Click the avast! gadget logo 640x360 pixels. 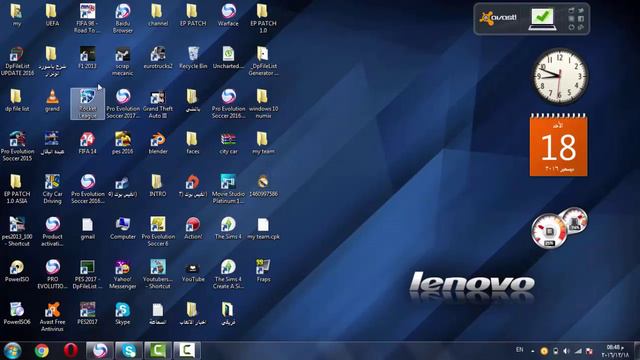click(x=498, y=18)
